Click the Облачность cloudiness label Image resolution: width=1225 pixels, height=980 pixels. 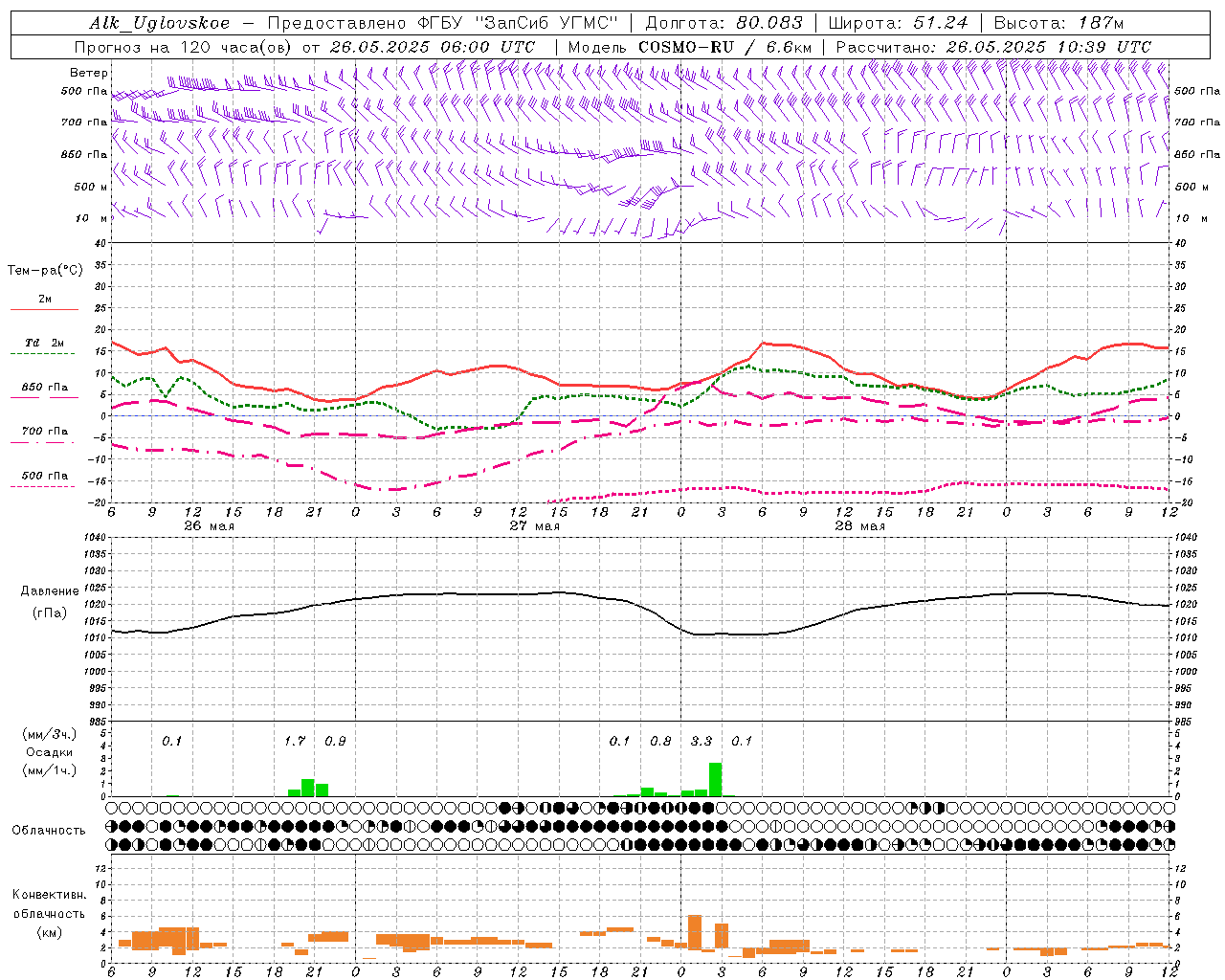click(49, 831)
